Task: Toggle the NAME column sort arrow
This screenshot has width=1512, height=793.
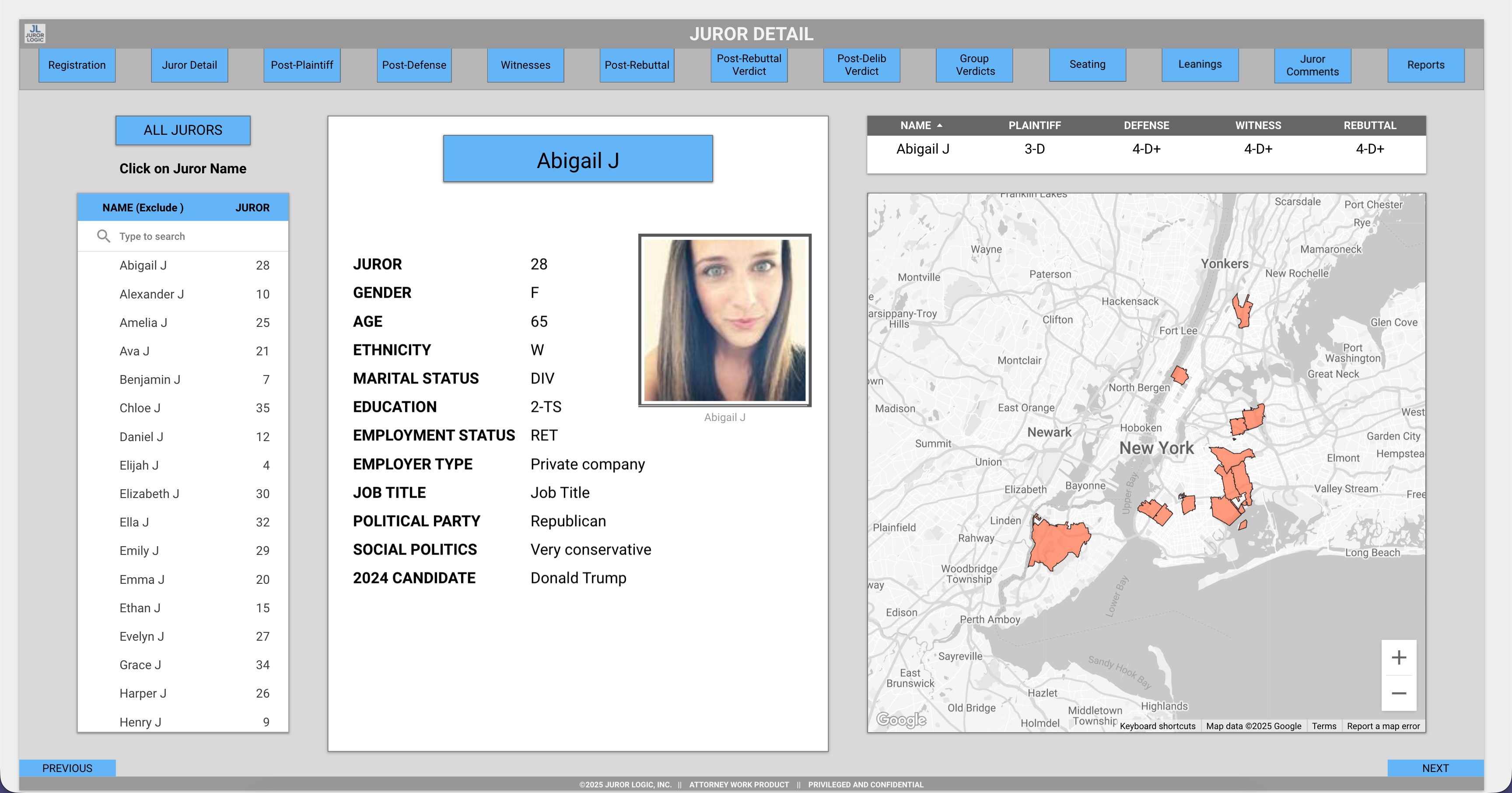Action: tap(939, 125)
